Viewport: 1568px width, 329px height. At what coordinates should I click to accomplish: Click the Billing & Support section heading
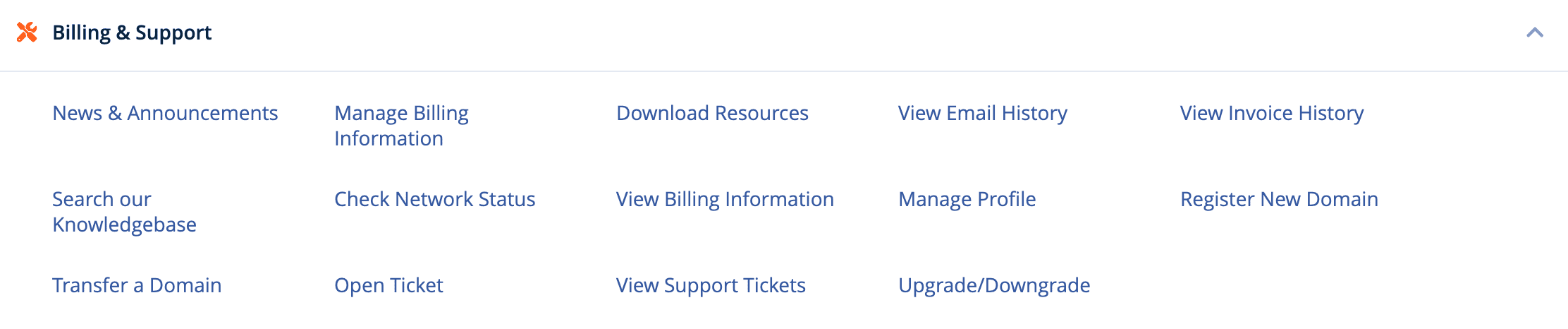tap(132, 32)
